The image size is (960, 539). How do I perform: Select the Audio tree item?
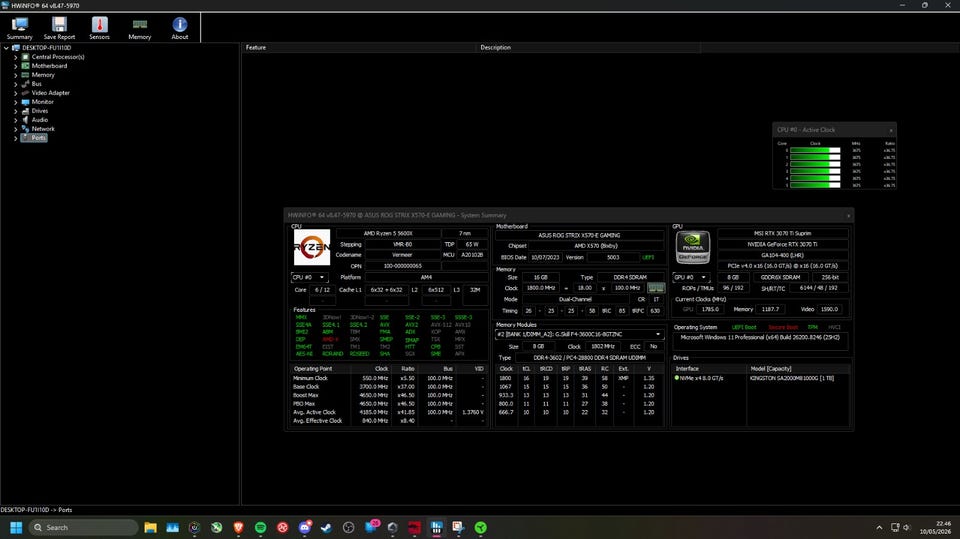tap(39, 120)
